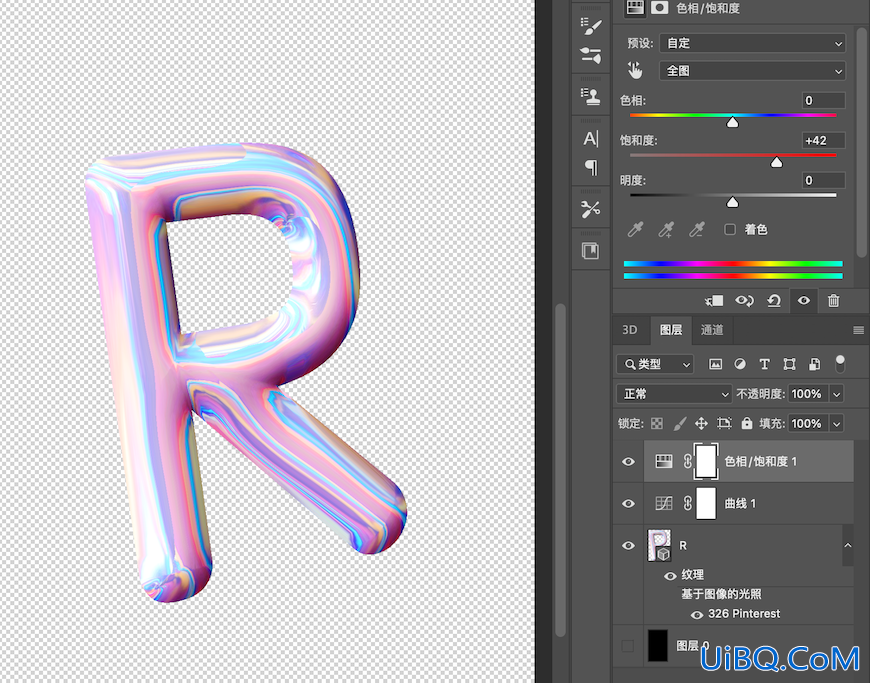The height and width of the screenshot is (683, 870).
Task: Pick the add-to-sample eyedropper
Action: (666, 229)
